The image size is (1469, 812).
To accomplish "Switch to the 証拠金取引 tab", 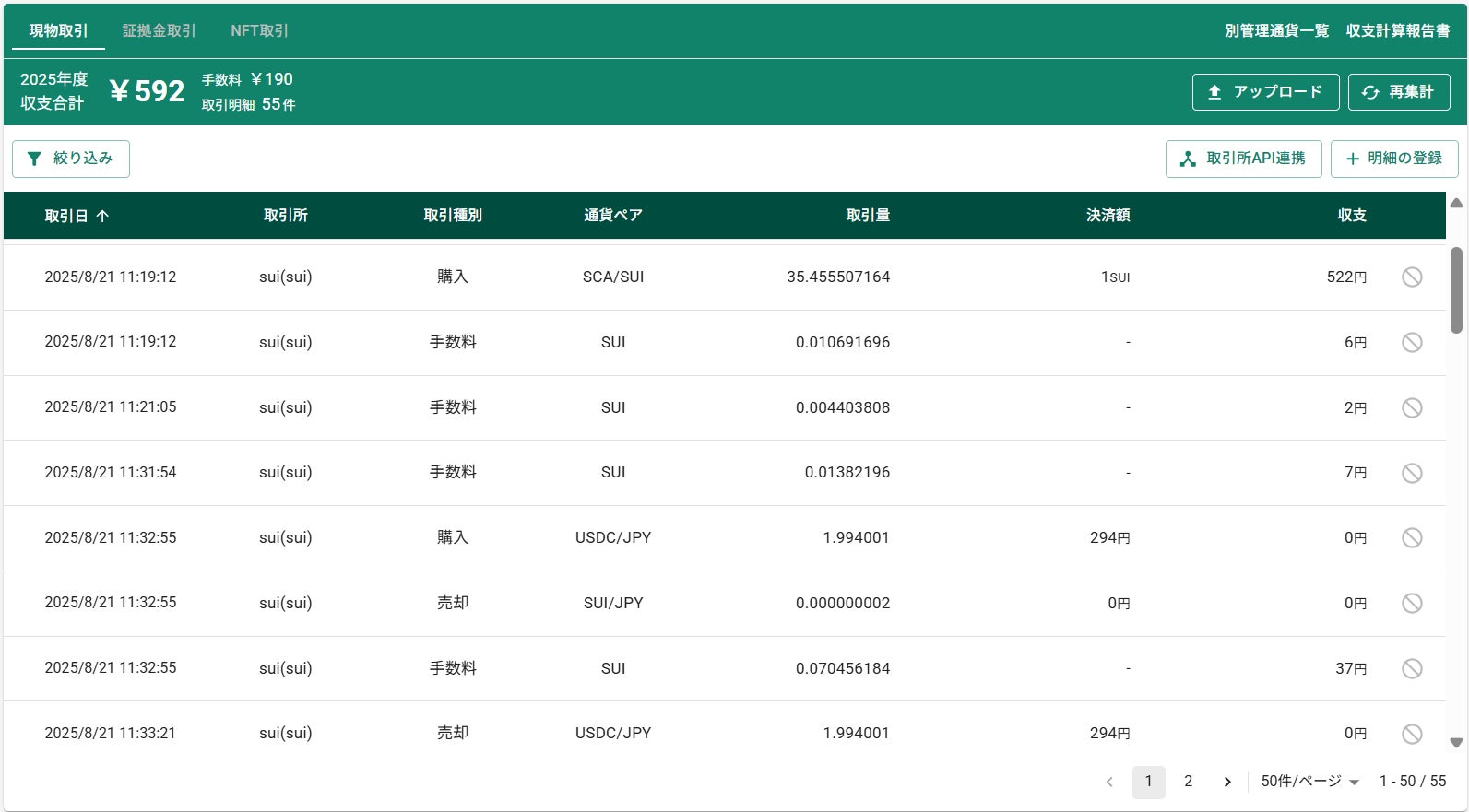I will coord(159,30).
